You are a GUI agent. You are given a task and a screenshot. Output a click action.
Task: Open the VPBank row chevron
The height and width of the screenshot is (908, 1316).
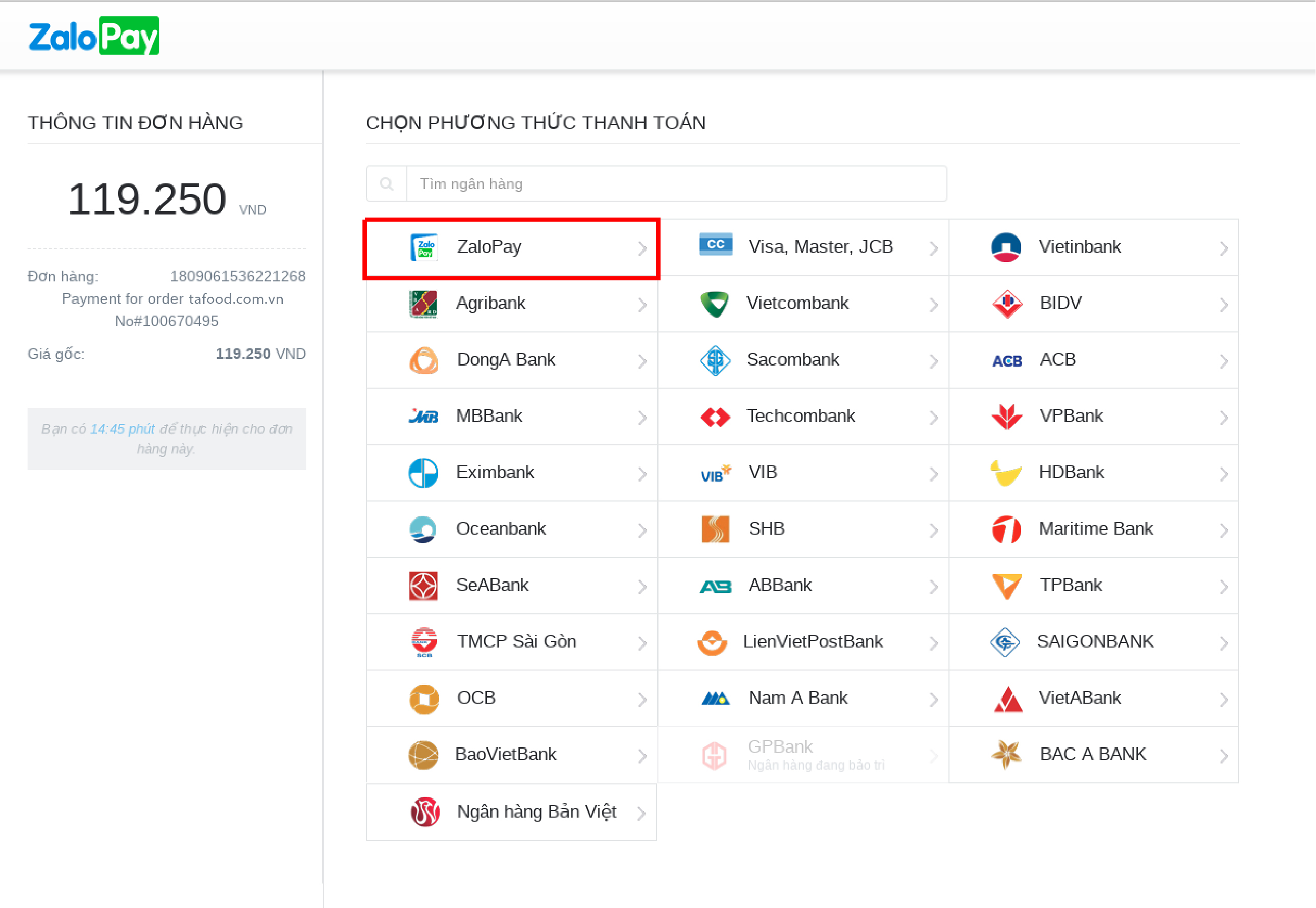coord(1225,418)
